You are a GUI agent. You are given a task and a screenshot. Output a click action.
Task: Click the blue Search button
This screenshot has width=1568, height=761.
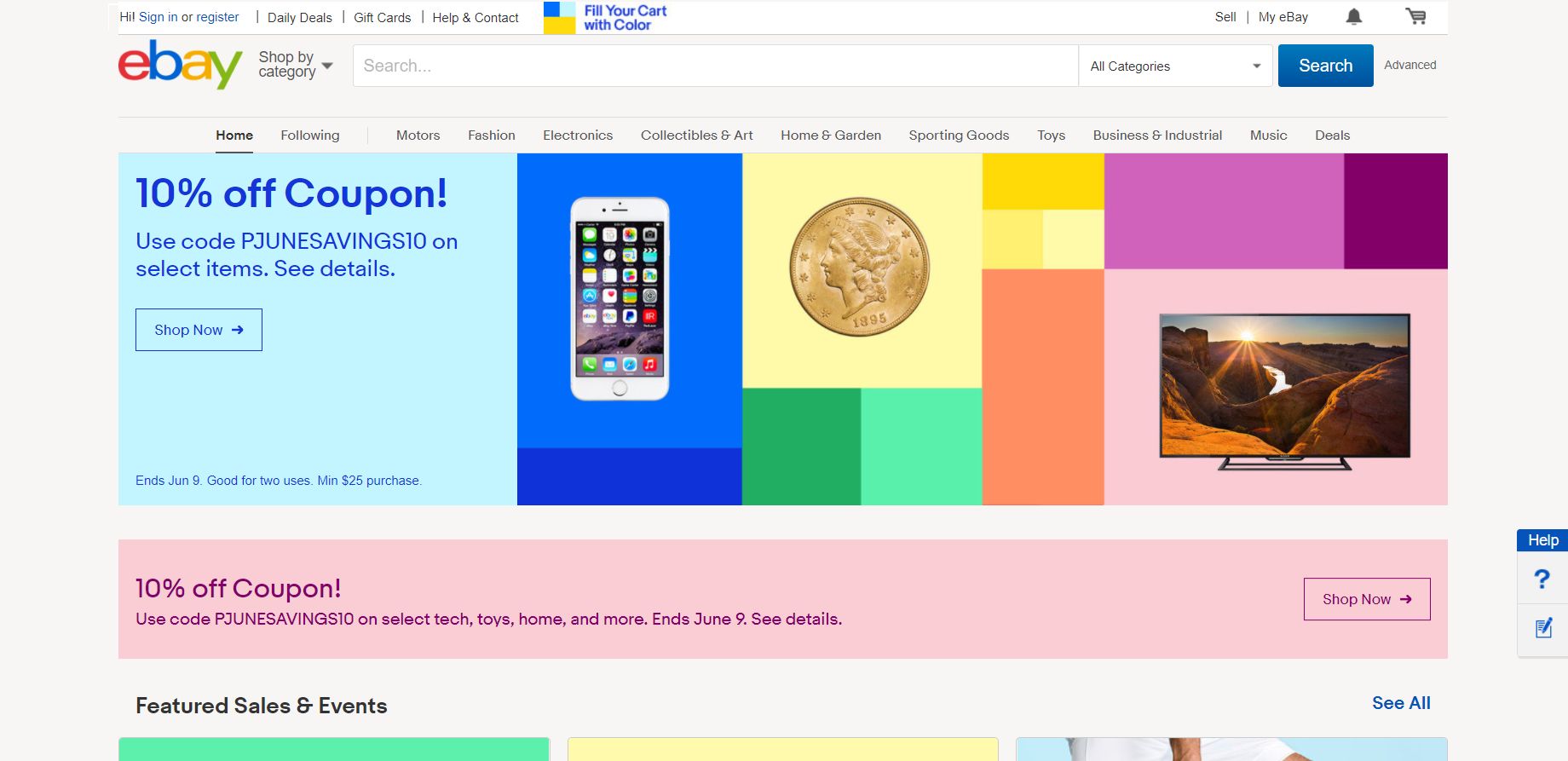coord(1325,66)
